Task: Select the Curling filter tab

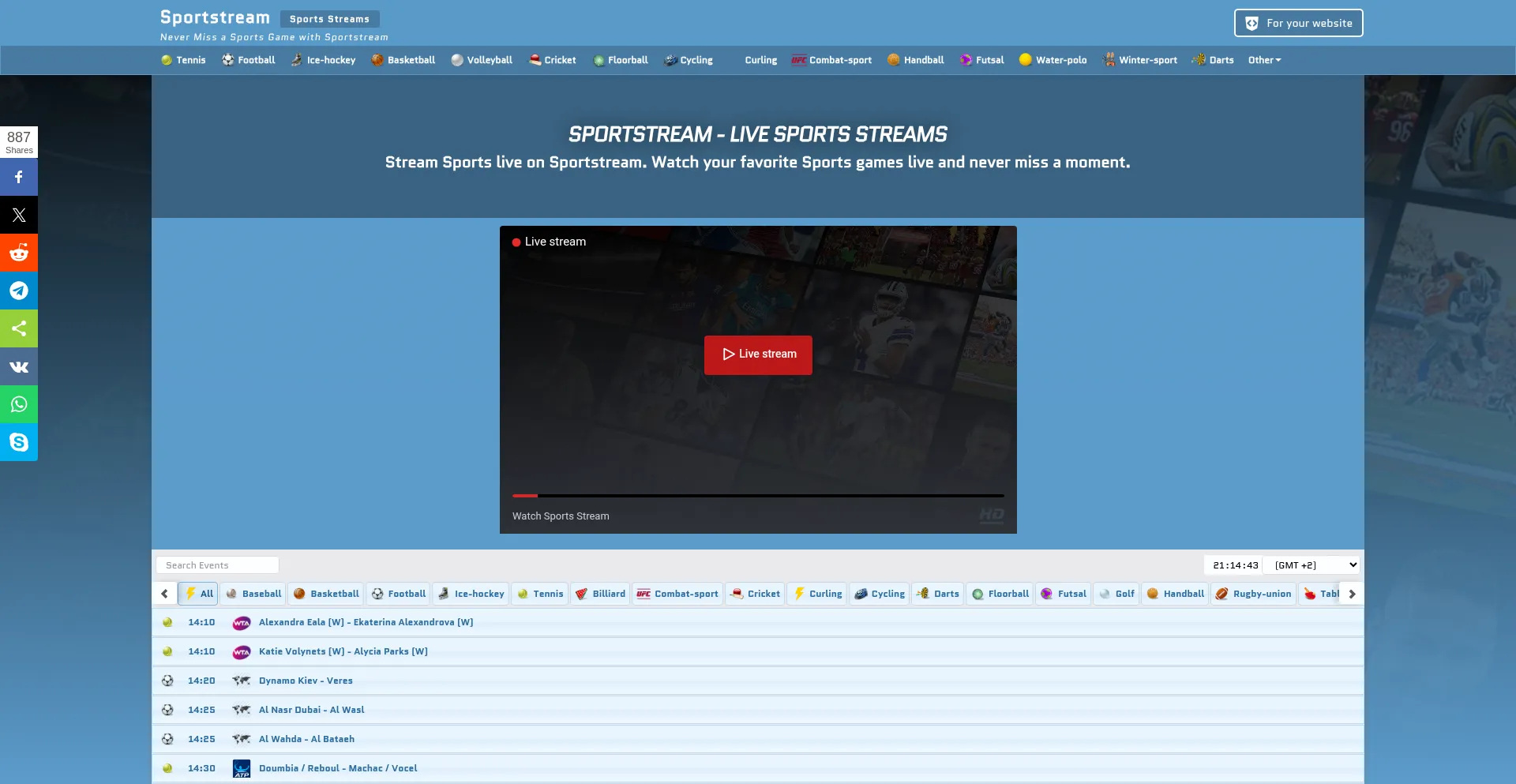Action: (818, 594)
